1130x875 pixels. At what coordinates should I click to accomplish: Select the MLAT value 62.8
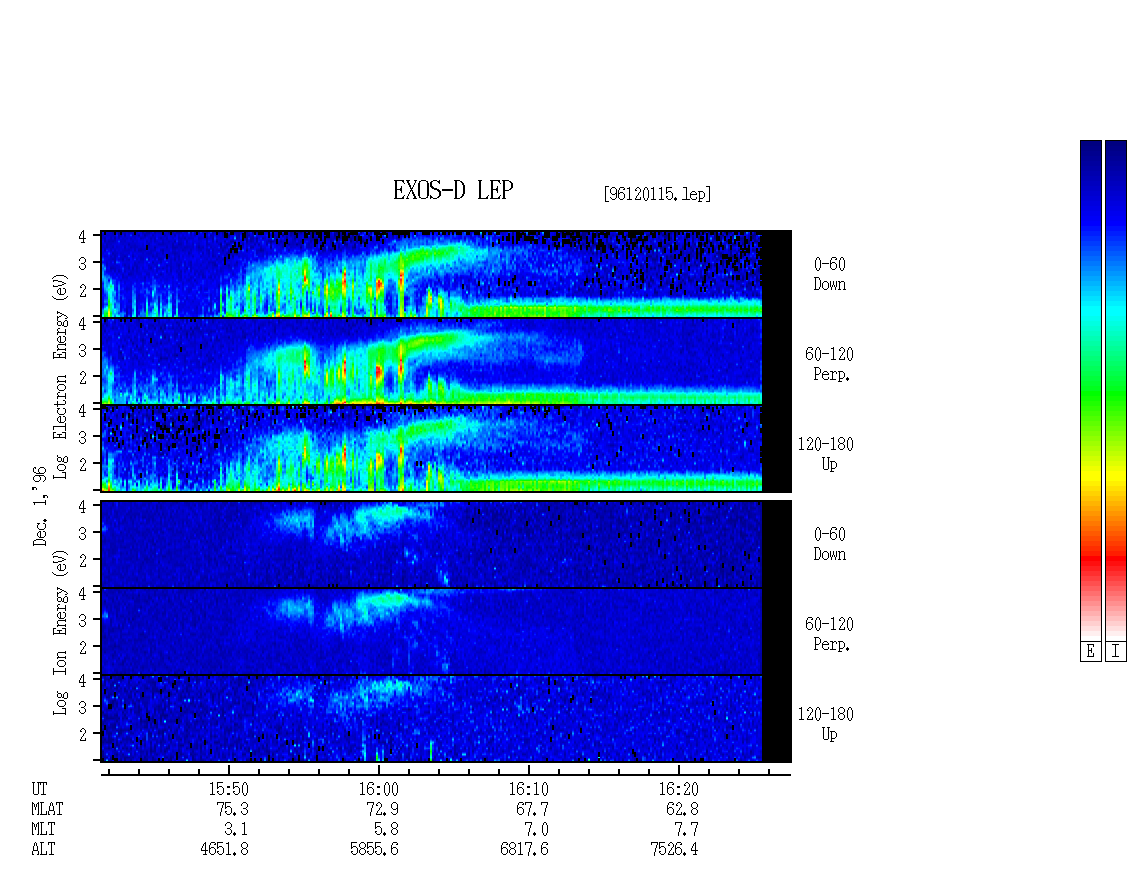pyautogui.click(x=682, y=809)
